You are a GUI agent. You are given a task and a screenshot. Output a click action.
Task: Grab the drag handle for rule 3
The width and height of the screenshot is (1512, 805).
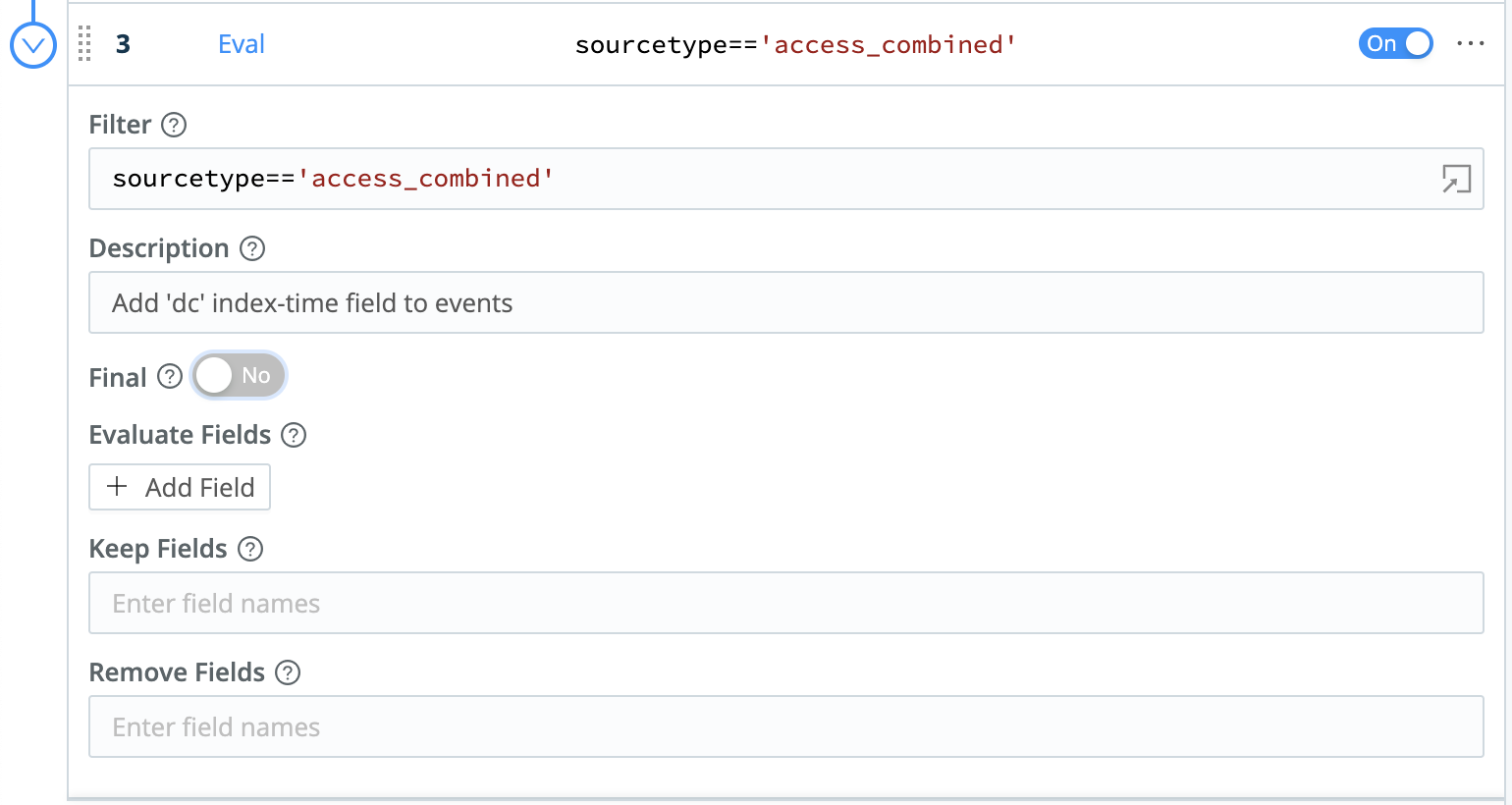(x=84, y=44)
